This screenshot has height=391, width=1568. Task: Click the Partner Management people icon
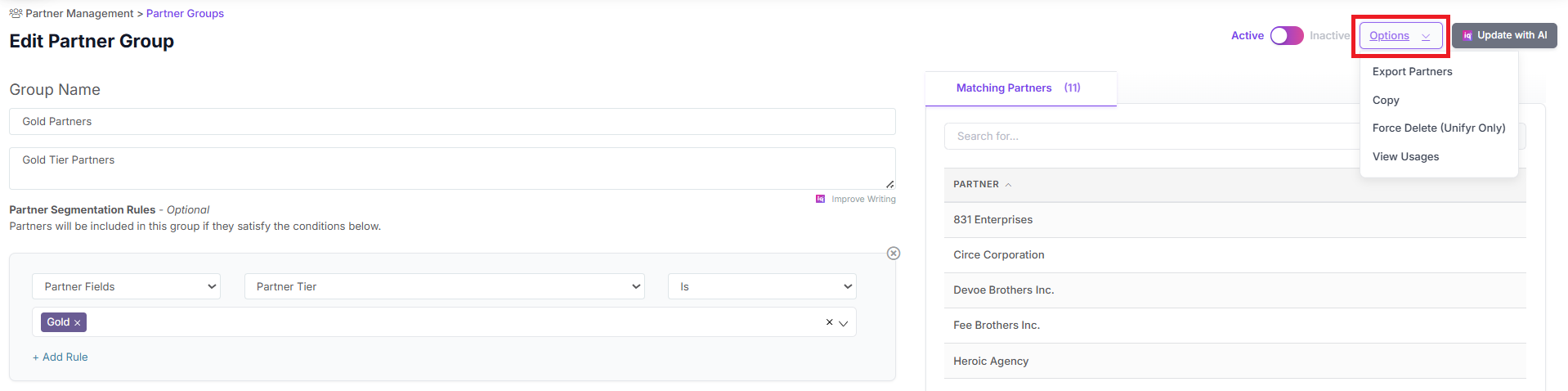(16, 13)
